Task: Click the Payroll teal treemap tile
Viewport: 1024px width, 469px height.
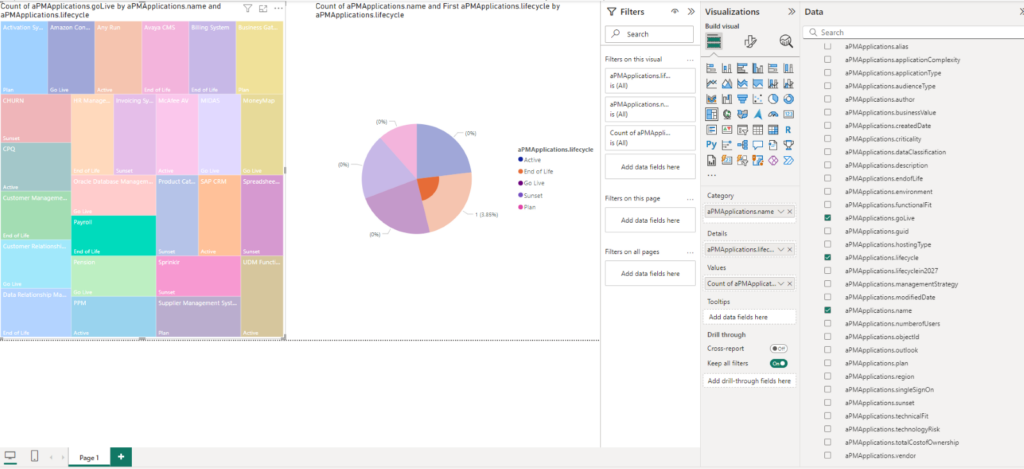Action: pyautogui.click(x=112, y=234)
